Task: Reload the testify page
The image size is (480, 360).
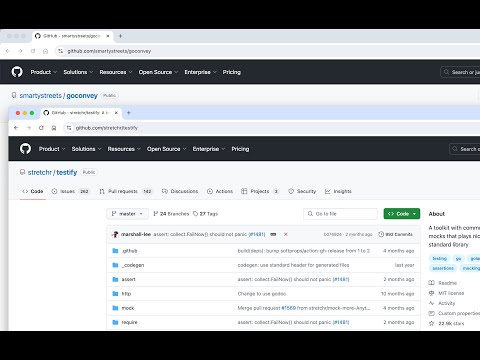Action: pos(41,128)
